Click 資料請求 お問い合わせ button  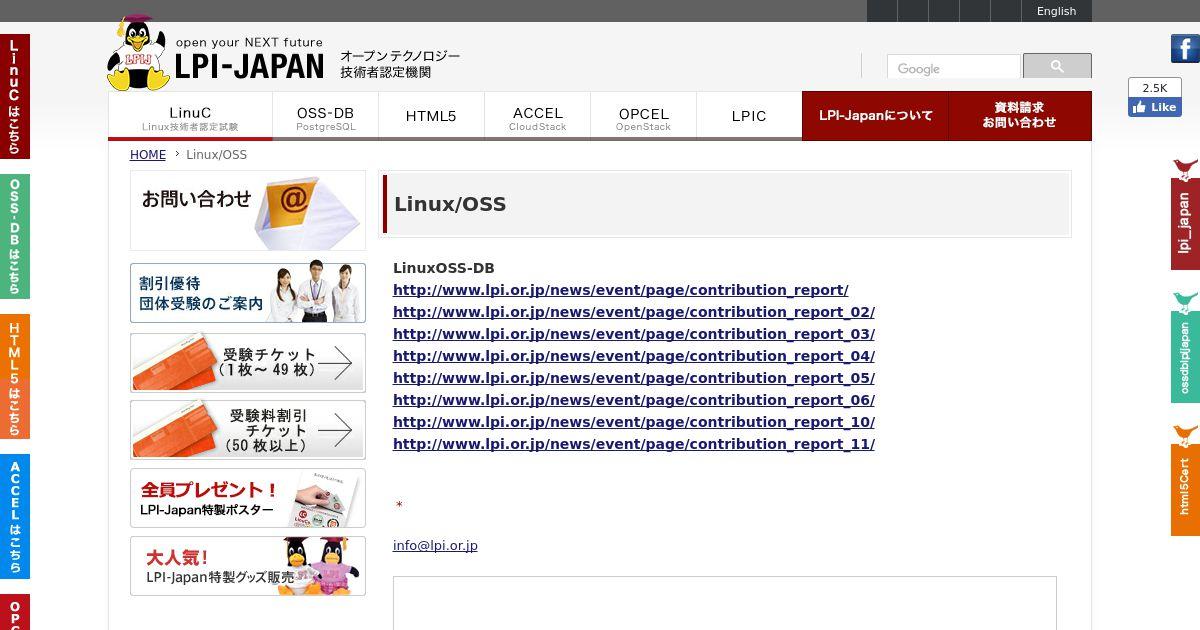(1020, 116)
